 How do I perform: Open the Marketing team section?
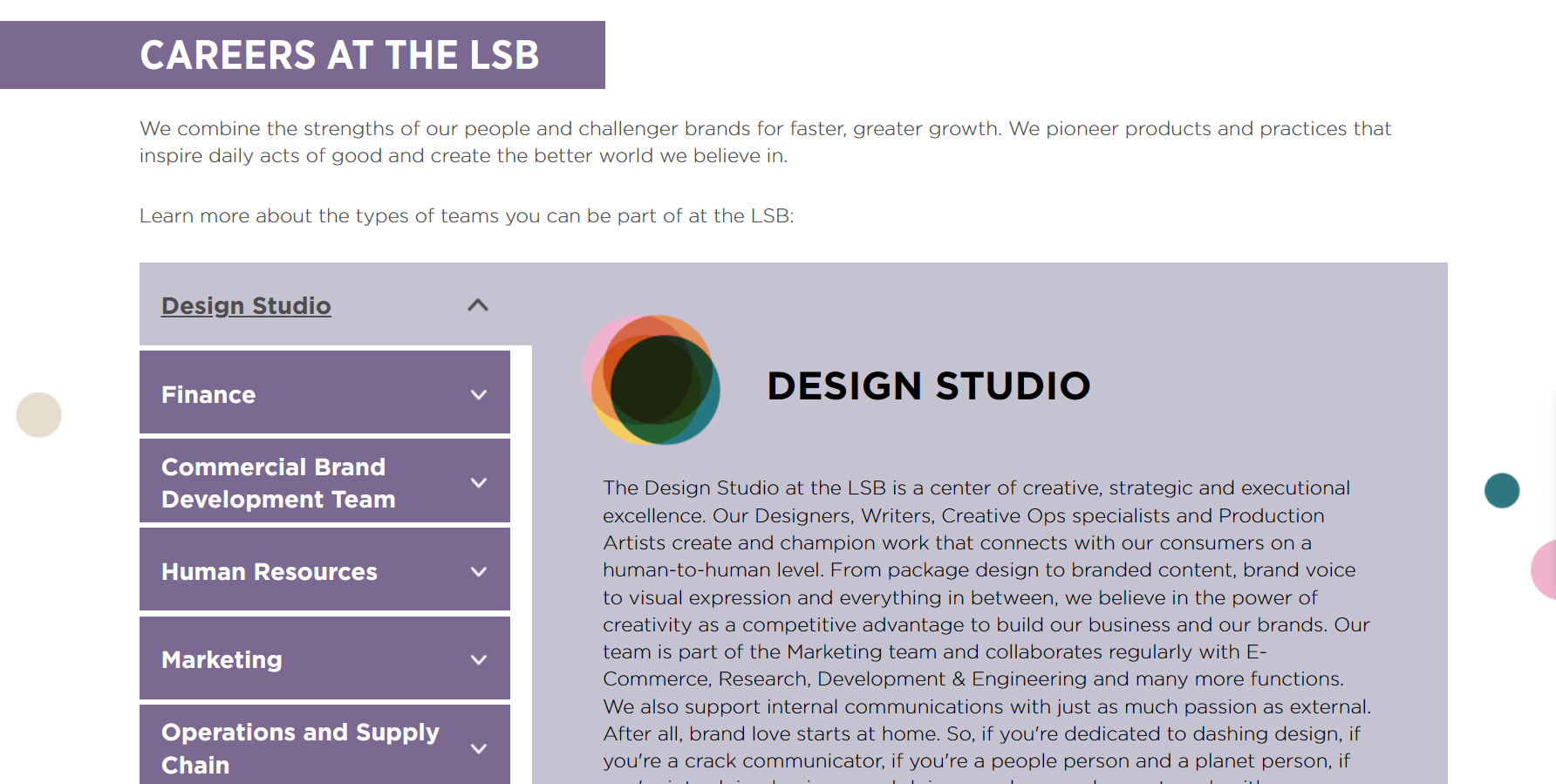pos(222,660)
